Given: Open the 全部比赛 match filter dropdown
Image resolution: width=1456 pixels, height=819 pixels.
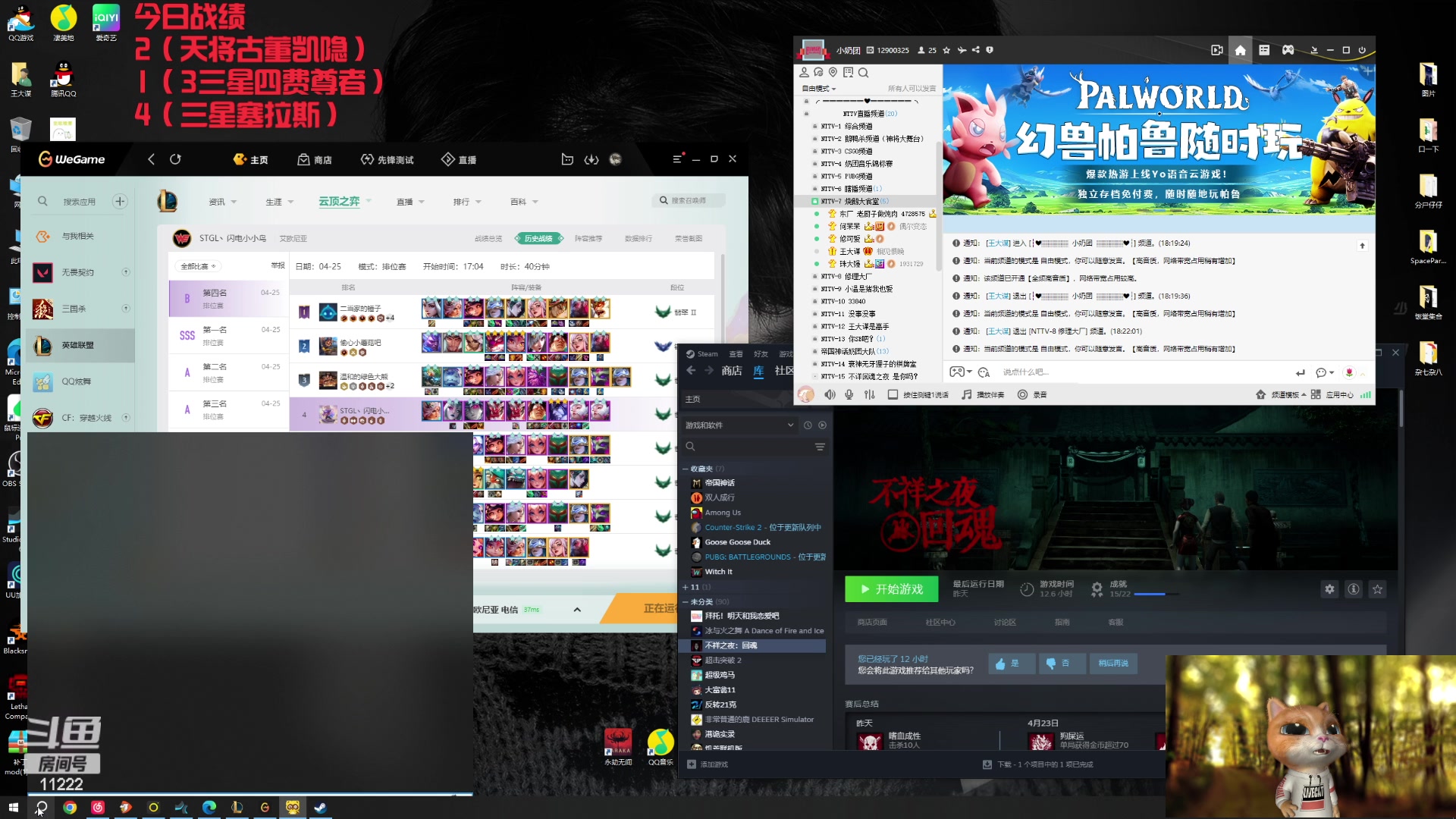Looking at the screenshot, I should click(x=198, y=266).
